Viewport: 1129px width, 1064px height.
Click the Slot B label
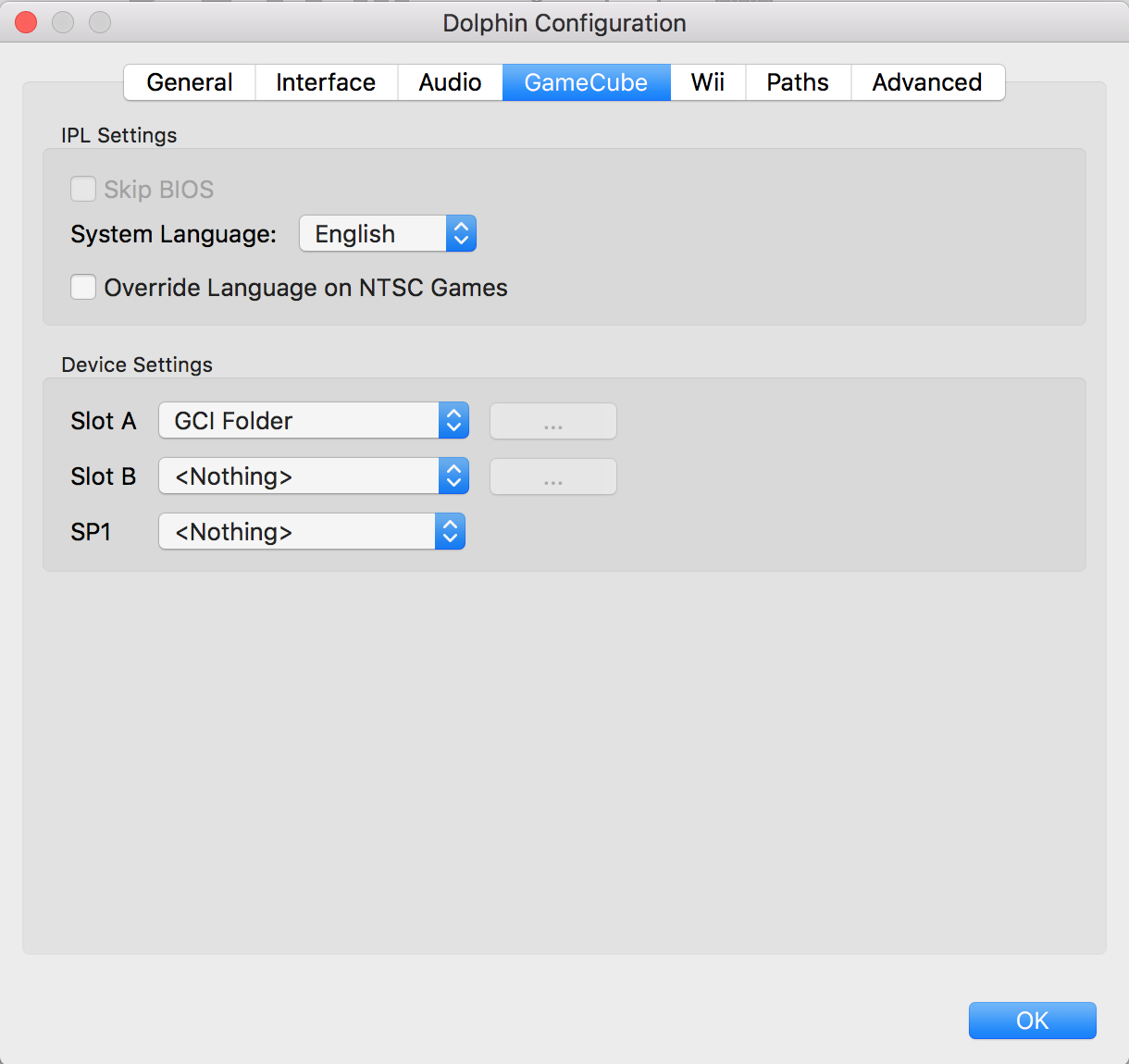tap(104, 476)
